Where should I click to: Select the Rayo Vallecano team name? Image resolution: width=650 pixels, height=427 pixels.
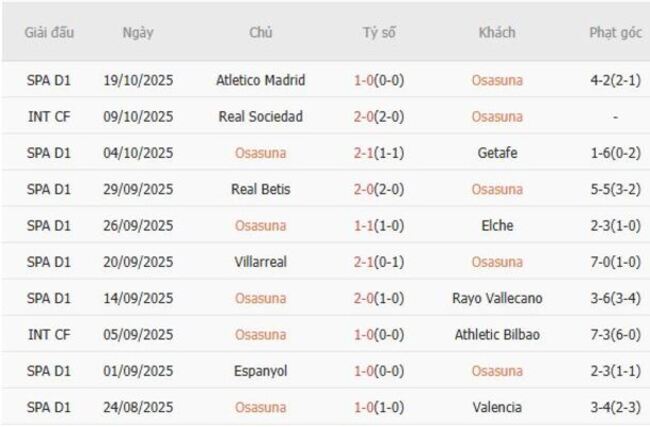pyautogui.click(x=497, y=298)
